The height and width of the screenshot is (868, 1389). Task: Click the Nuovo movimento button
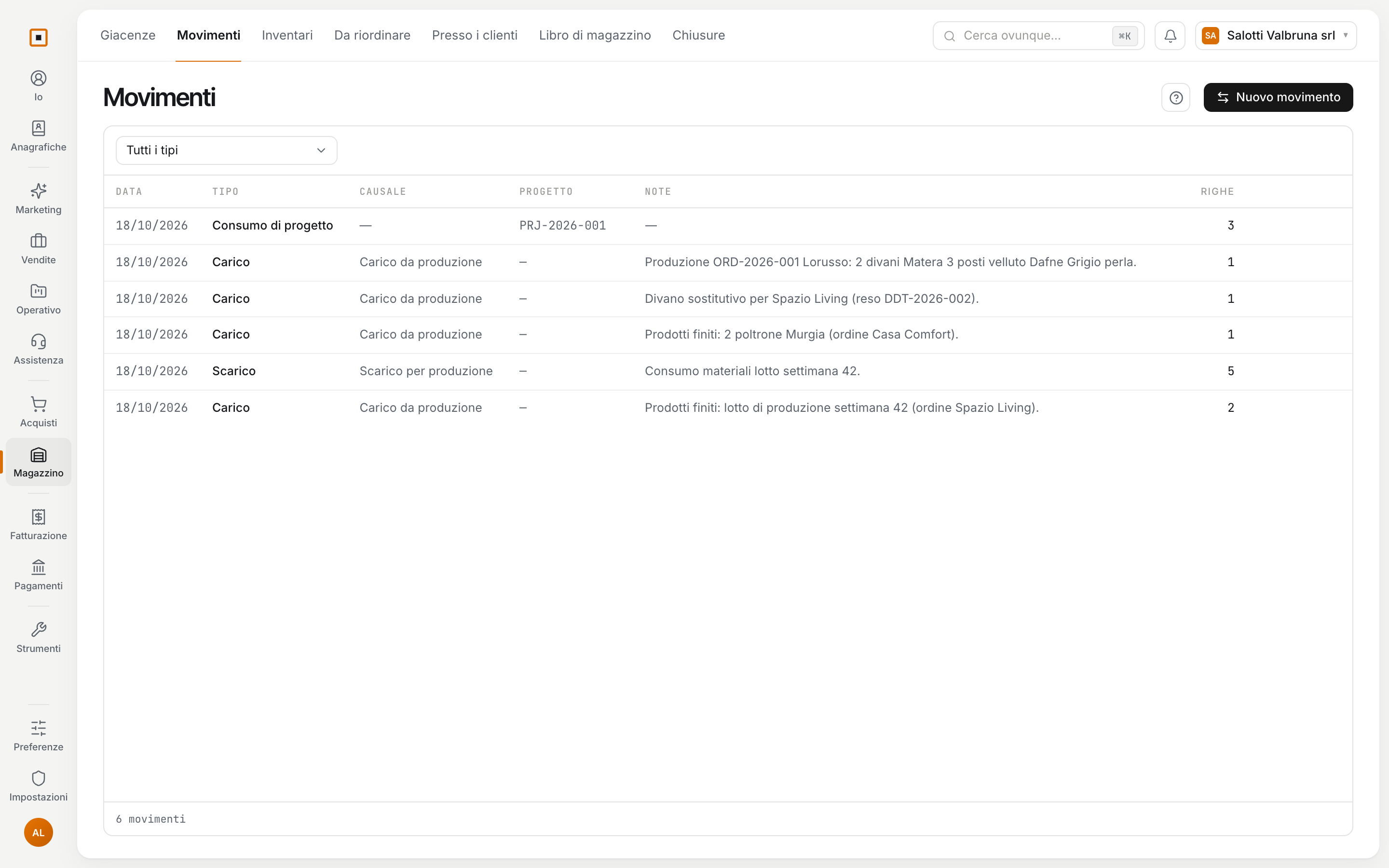(1278, 97)
